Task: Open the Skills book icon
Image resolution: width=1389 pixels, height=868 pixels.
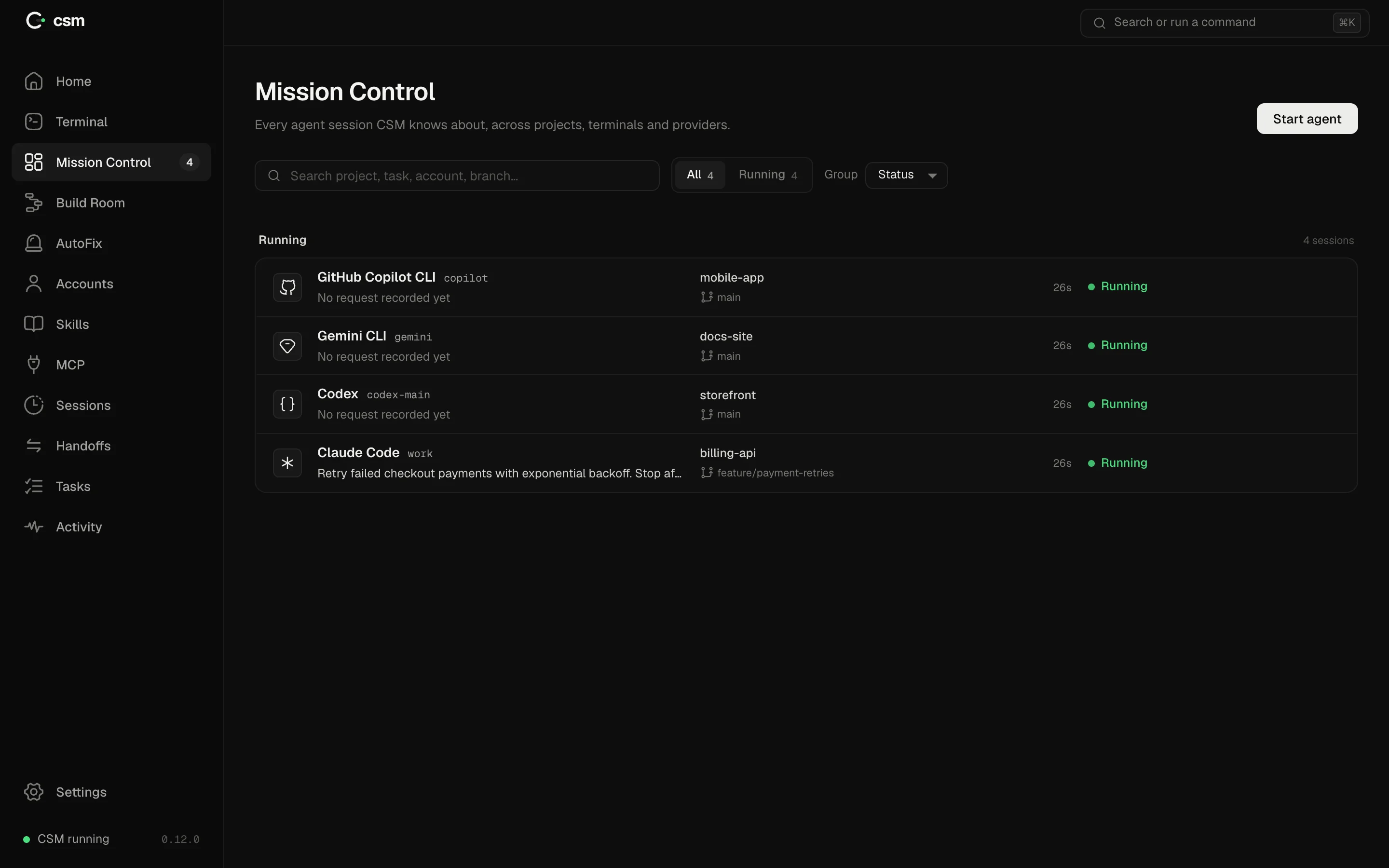Action: click(x=33, y=325)
